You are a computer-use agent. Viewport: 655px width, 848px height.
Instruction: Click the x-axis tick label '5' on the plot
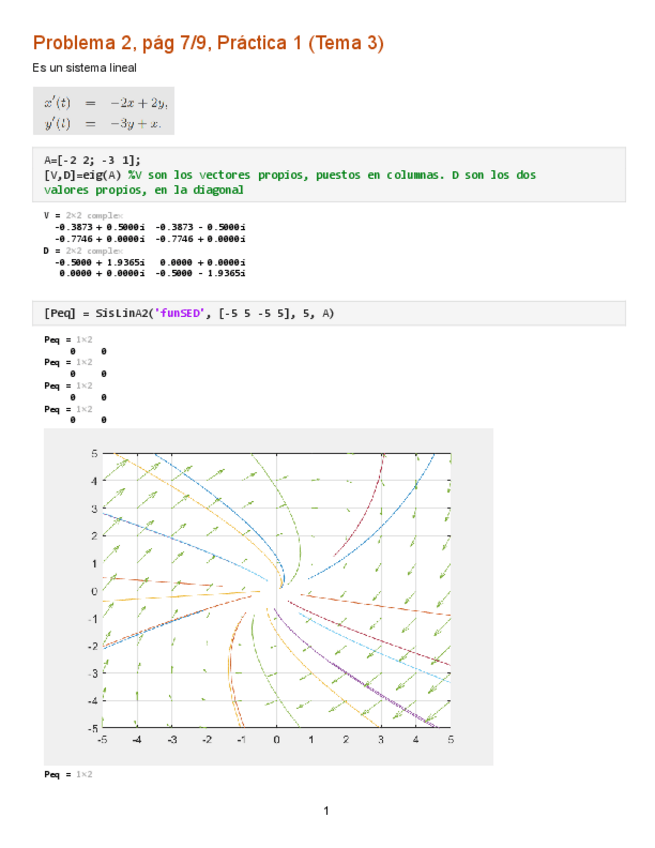point(450,739)
